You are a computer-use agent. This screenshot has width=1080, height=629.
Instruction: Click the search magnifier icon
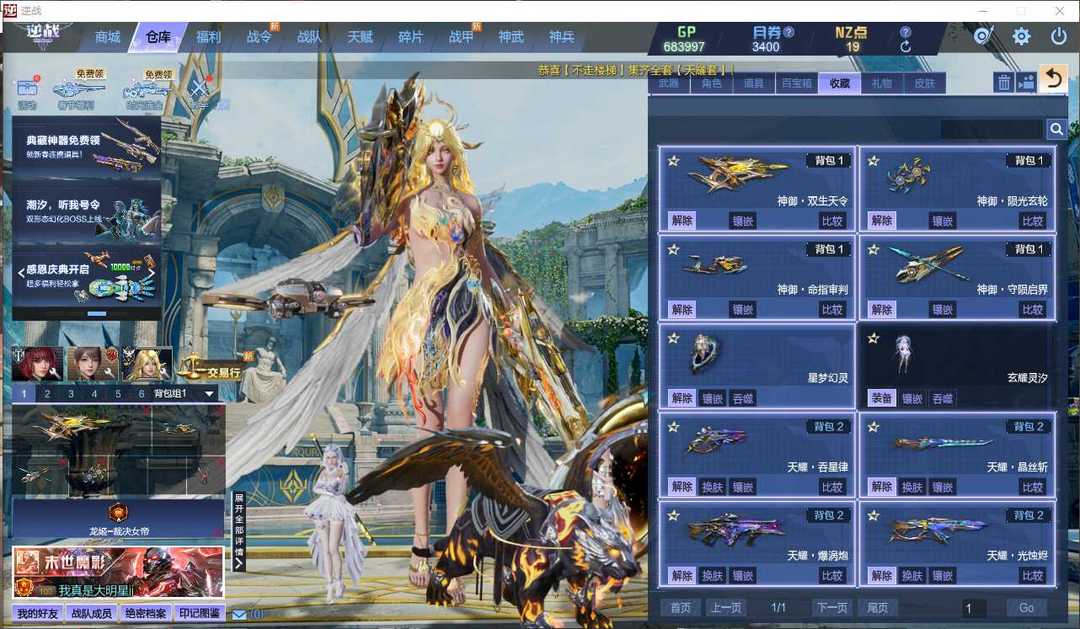tap(1056, 129)
